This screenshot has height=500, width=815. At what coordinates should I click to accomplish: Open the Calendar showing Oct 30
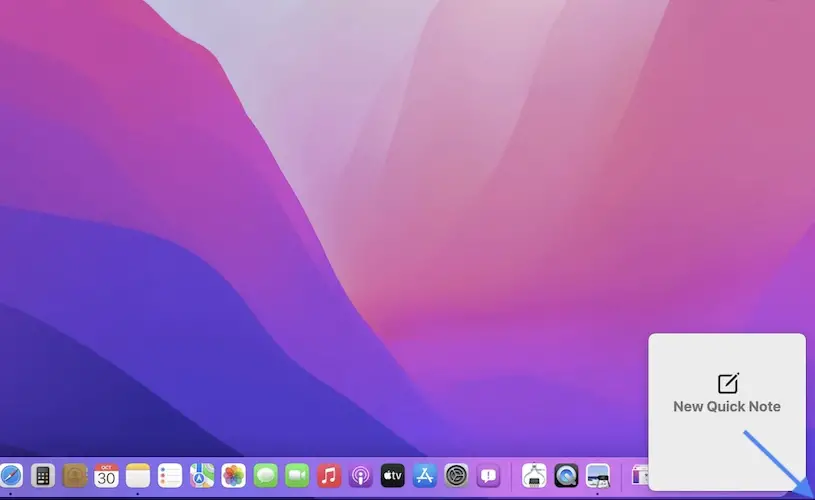pyautogui.click(x=107, y=476)
